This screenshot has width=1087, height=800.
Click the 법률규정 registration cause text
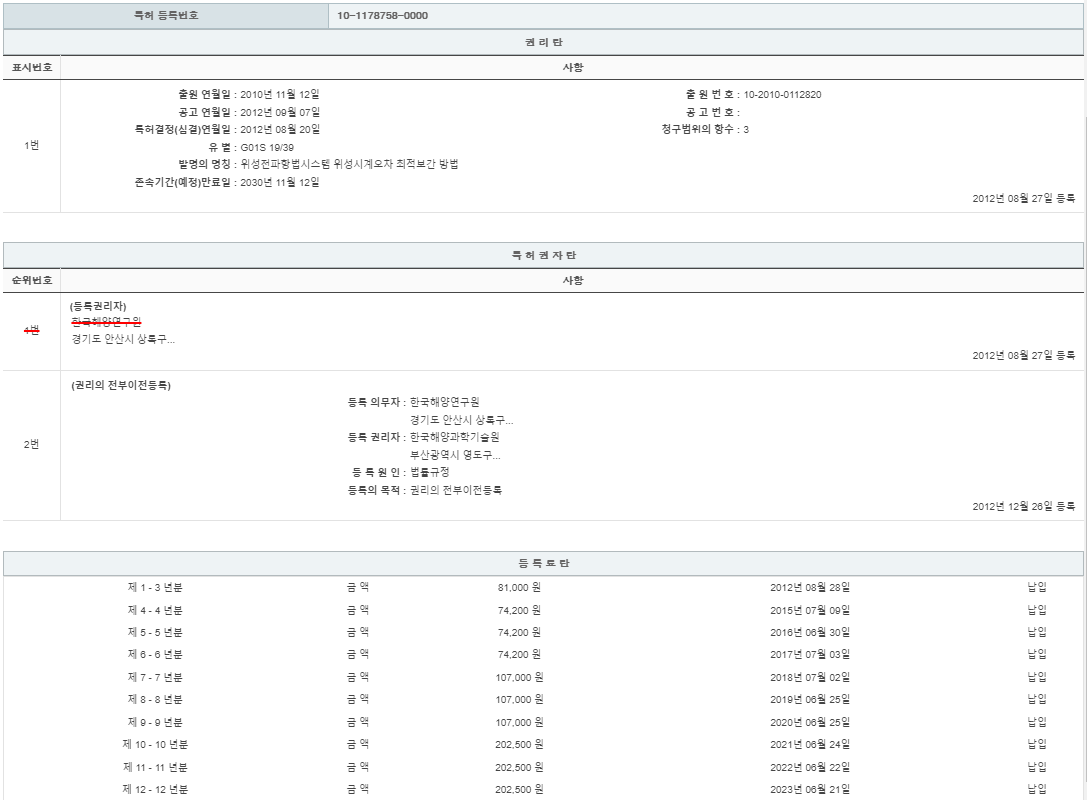point(430,472)
